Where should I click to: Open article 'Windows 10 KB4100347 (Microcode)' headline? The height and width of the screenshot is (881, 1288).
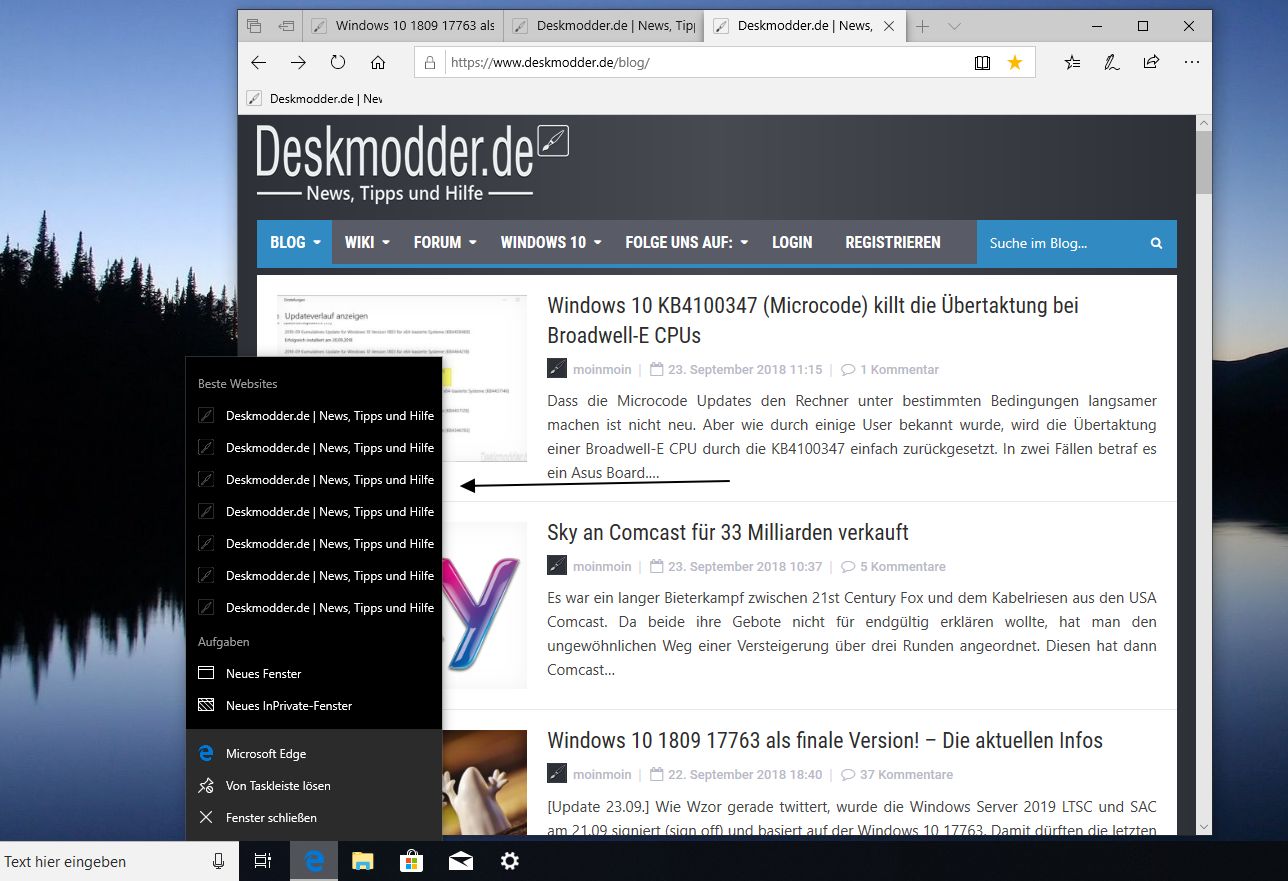coord(812,320)
